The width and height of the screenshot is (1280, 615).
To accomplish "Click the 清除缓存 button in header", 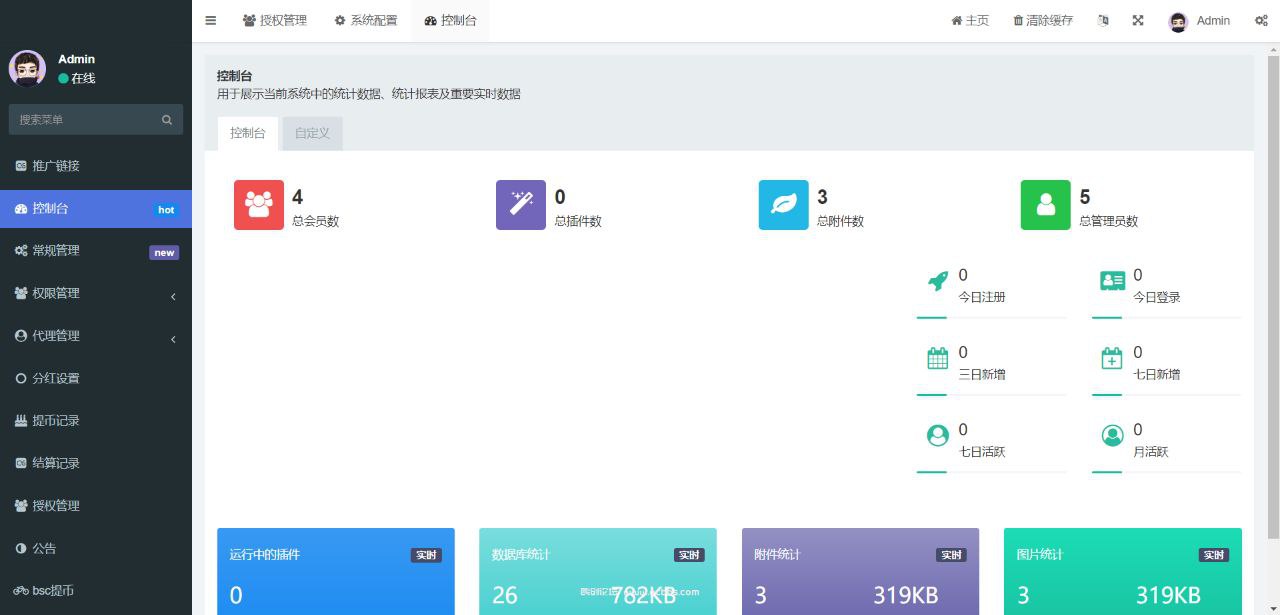I will (x=1043, y=20).
